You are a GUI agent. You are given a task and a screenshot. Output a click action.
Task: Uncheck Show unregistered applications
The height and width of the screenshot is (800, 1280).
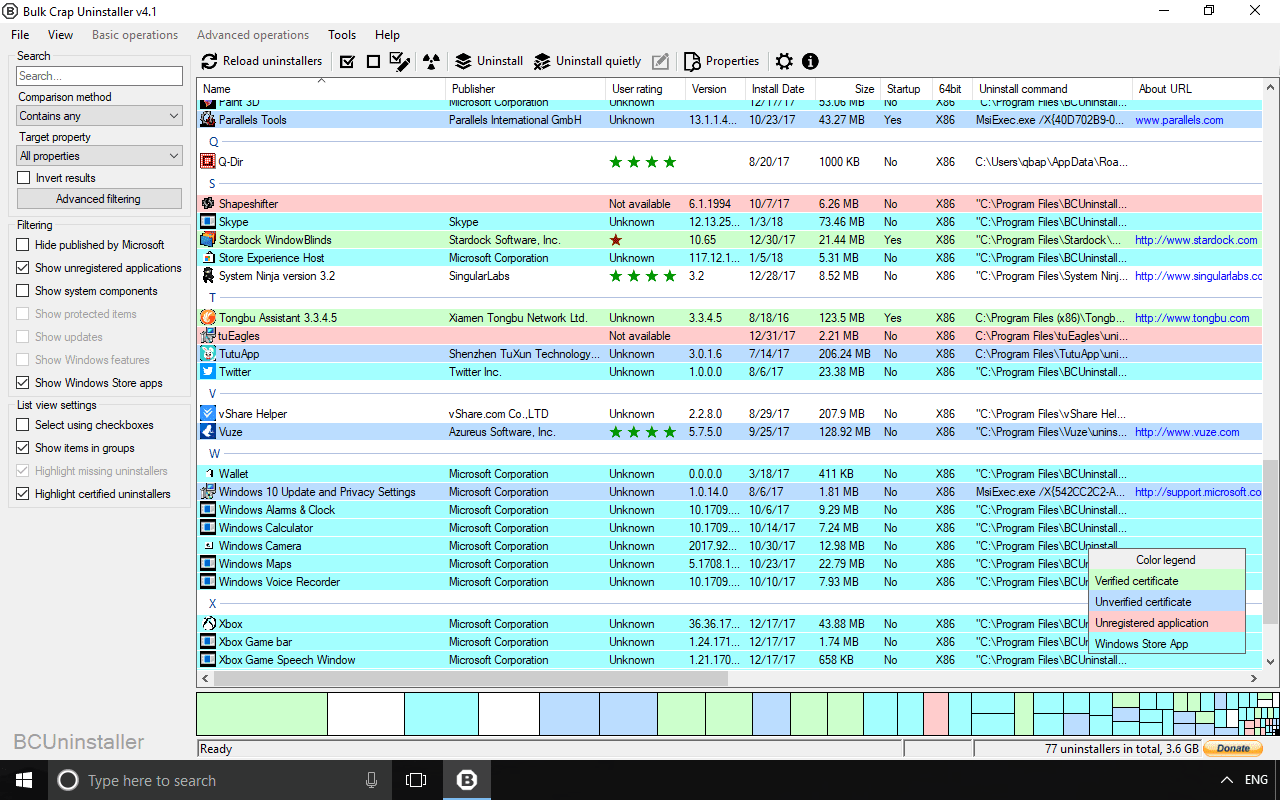click(x=24, y=268)
